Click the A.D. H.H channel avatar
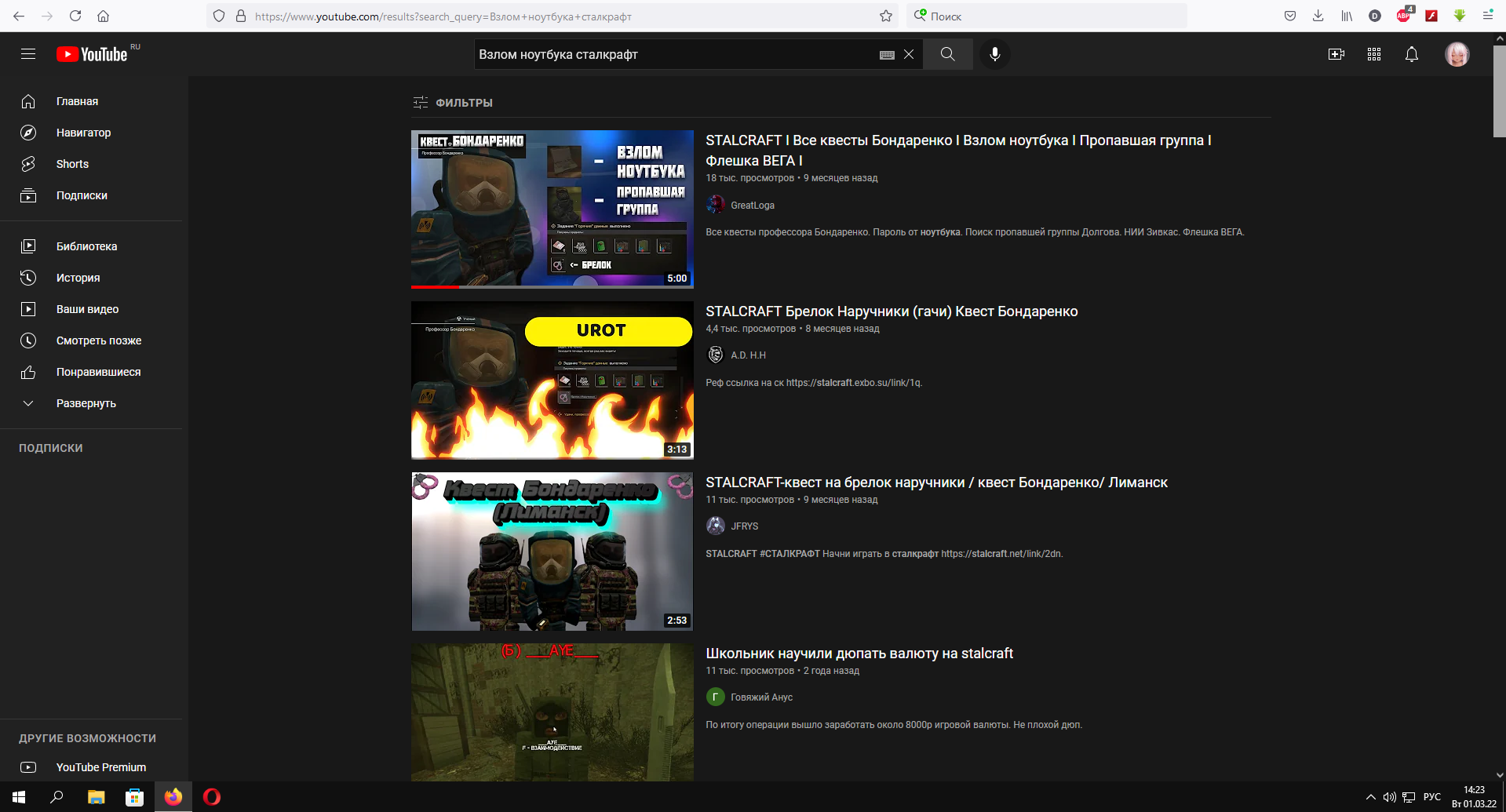The height and width of the screenshot is (812, 1506). click(716, 355)
